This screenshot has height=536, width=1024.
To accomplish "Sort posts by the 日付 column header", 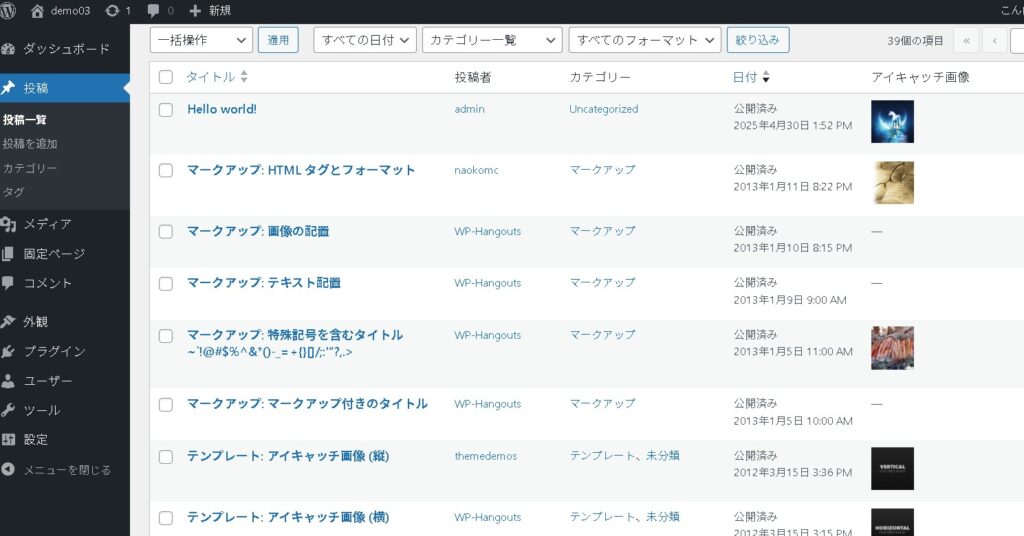I will [x=745, y=77].
